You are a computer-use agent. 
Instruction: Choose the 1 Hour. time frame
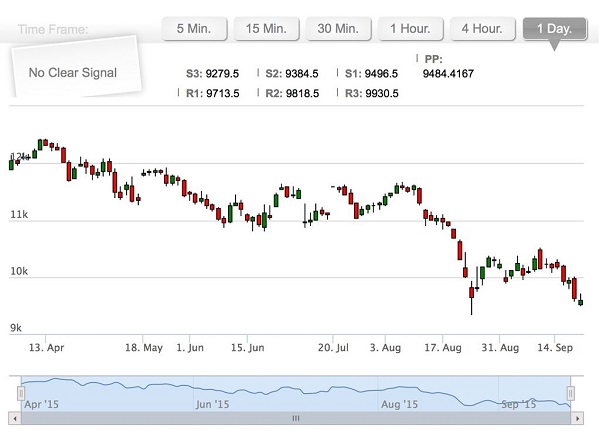tap(411, 29)
